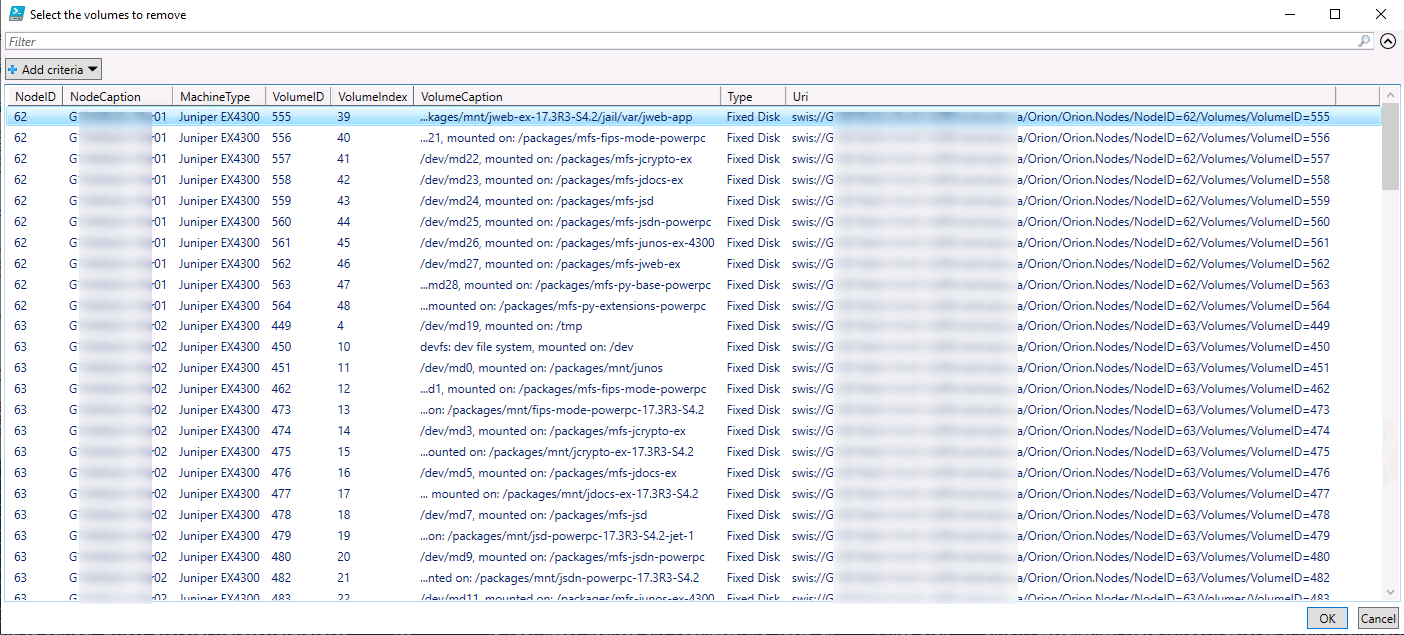Select row with caption mfs-py-base-powerpc

pyautogui.click(x=694, y=285)
